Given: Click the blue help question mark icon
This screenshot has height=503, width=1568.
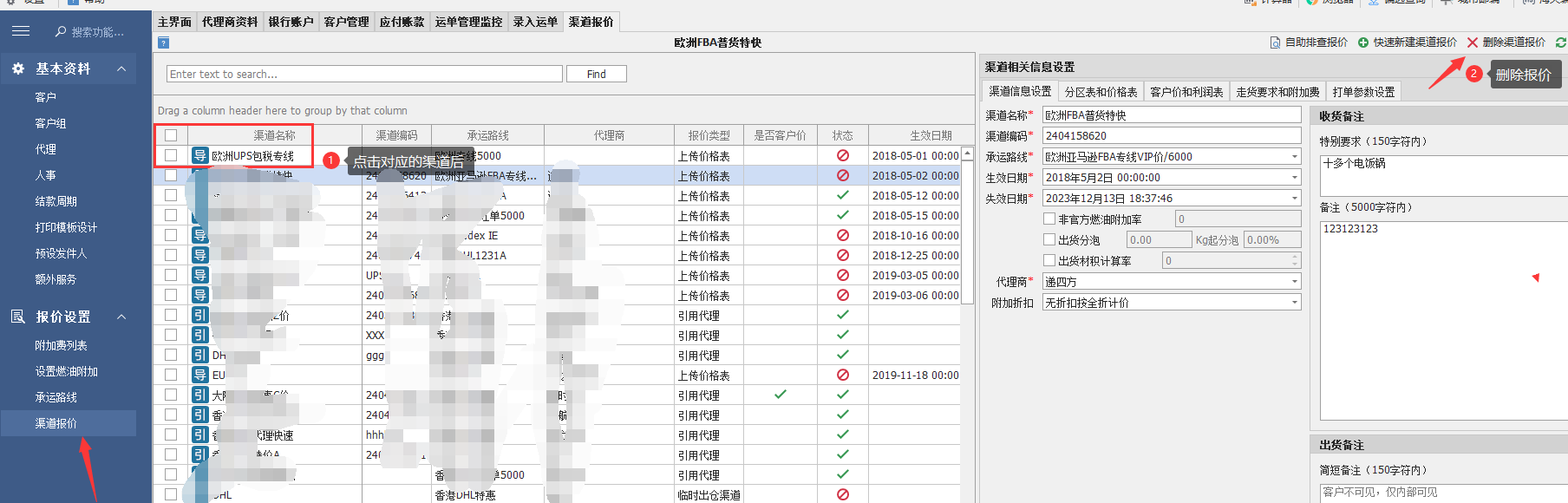Looking at the screenshot, I should click(x=164, y=42).
